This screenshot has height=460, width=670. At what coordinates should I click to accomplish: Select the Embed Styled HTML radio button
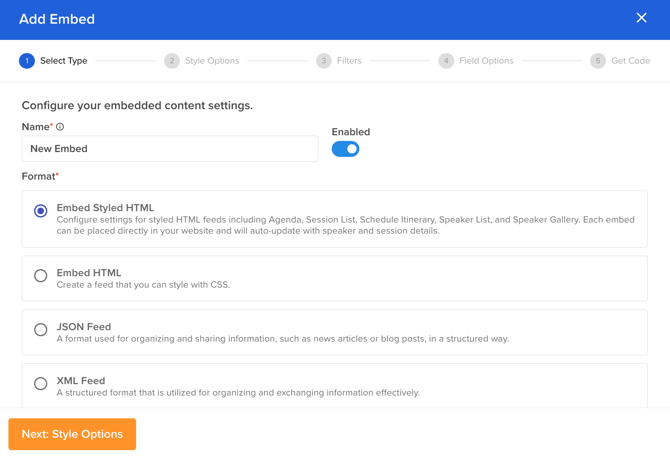[x=41, y=211]
